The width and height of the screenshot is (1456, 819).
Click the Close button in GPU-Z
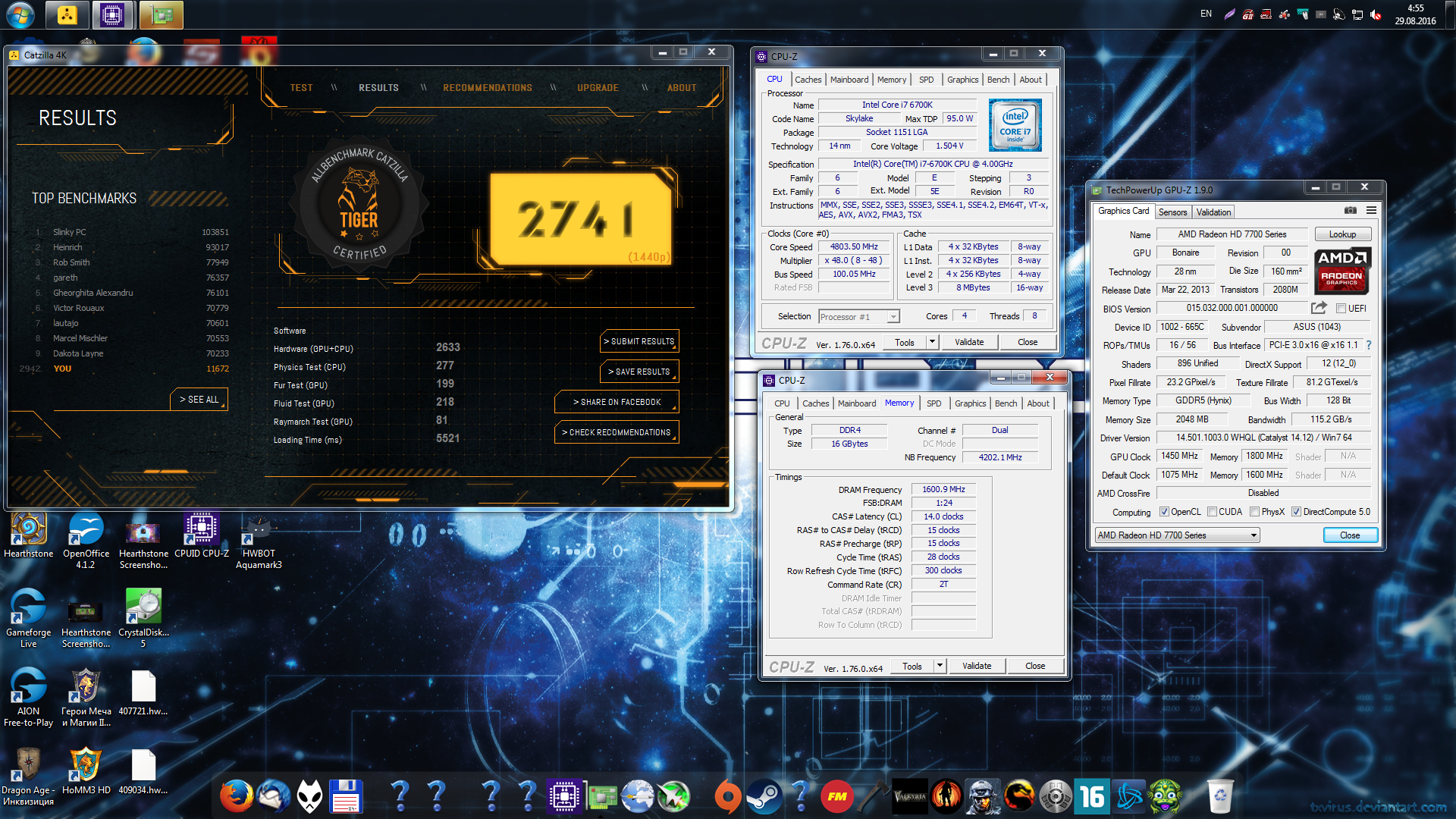(1350, 535)
